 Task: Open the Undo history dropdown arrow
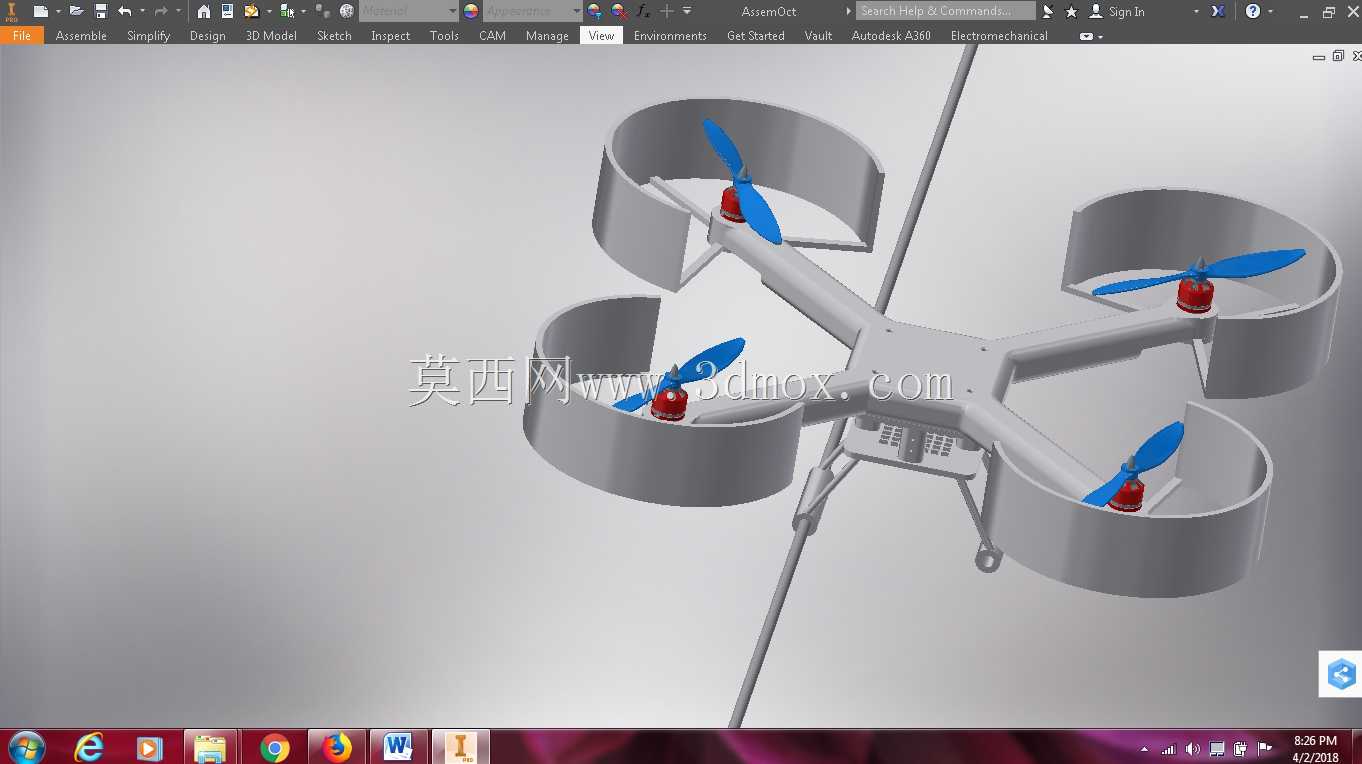click(x=142, y=11)
